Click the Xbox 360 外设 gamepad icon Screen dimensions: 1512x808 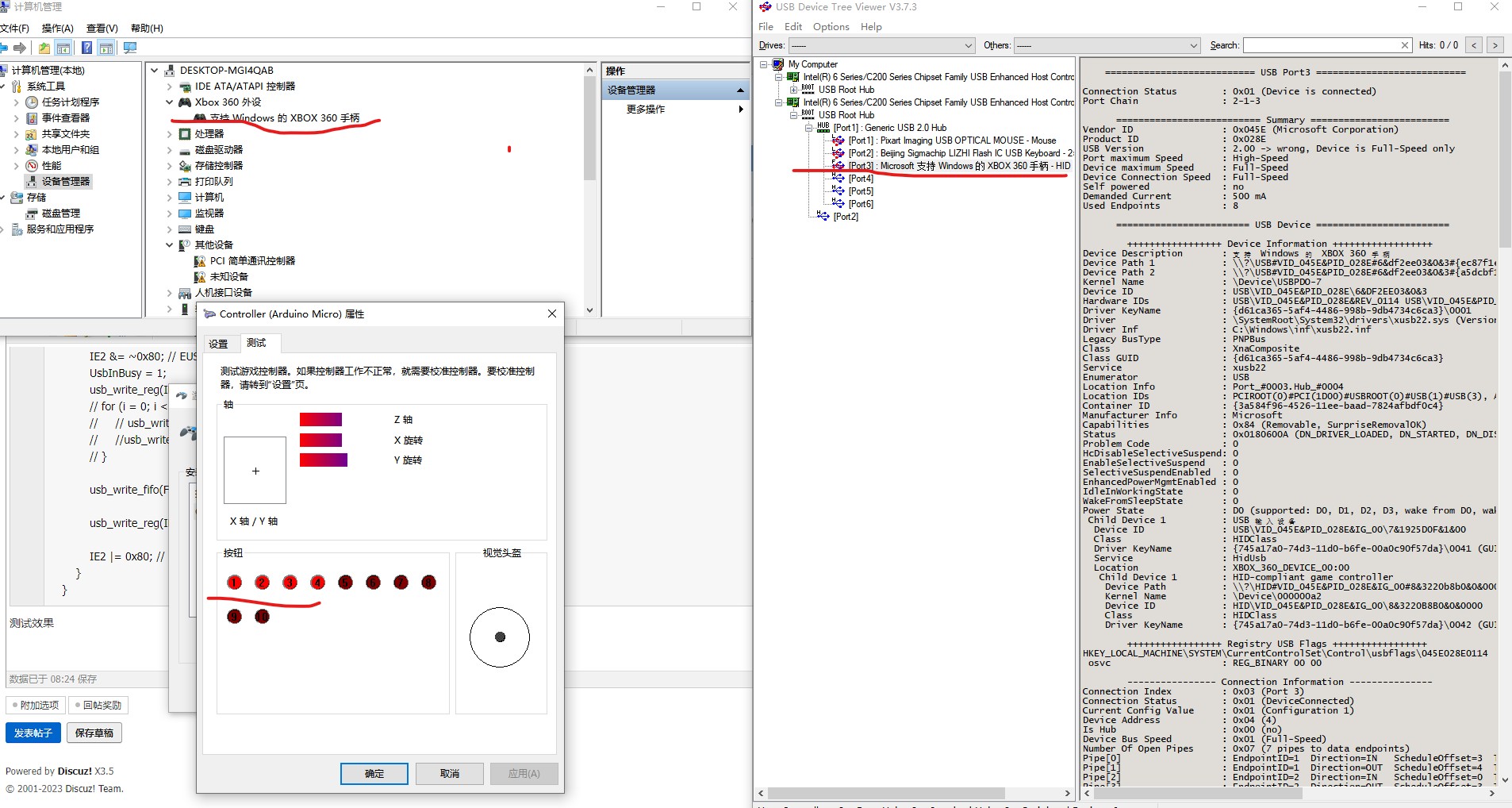(185, 102)
